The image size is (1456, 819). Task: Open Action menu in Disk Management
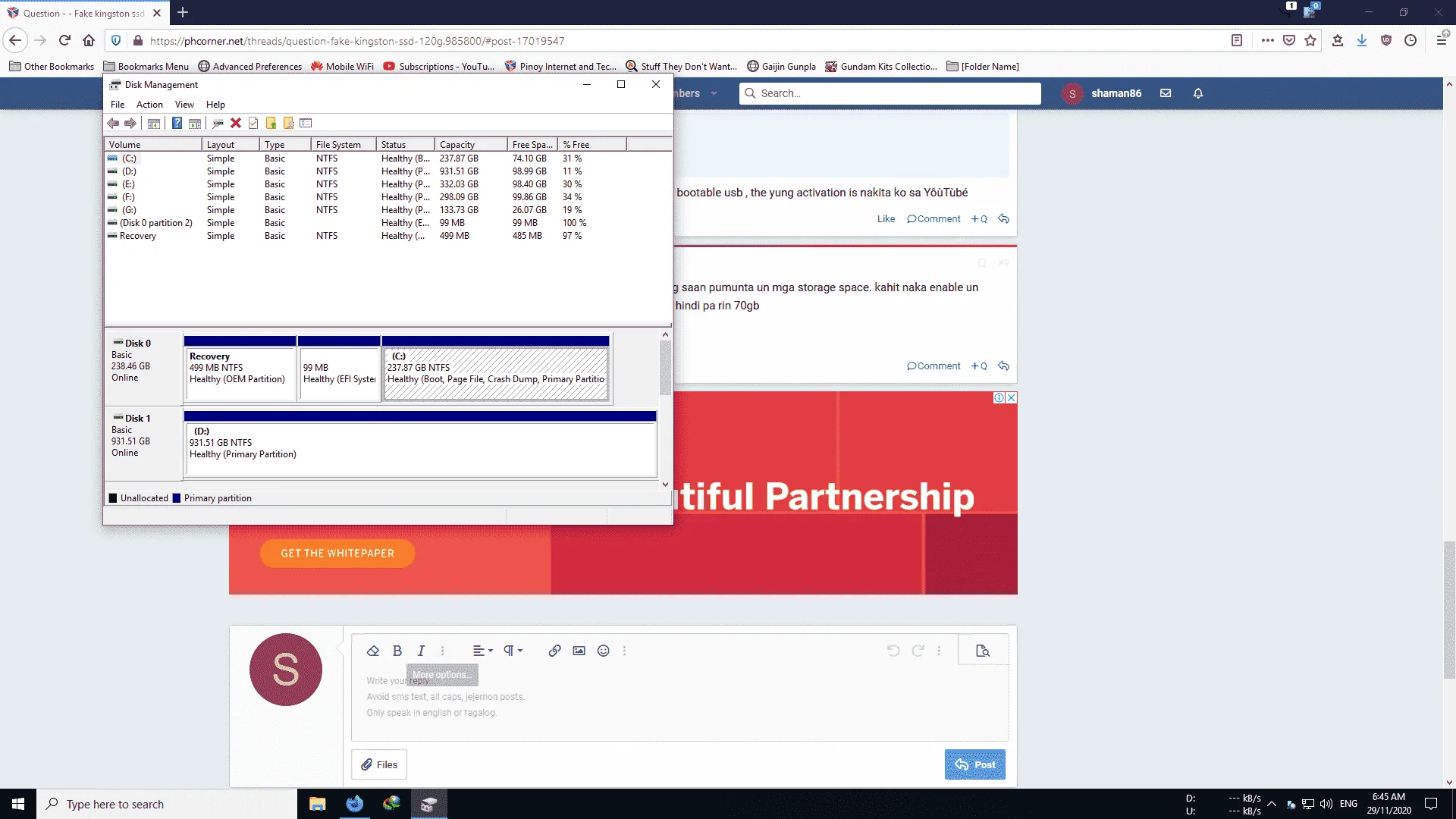149,105
